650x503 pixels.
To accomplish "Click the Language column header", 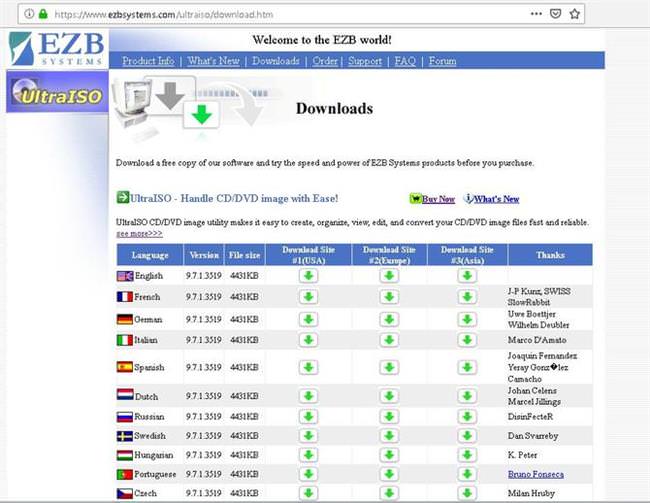I will click(x=150, y=255).
